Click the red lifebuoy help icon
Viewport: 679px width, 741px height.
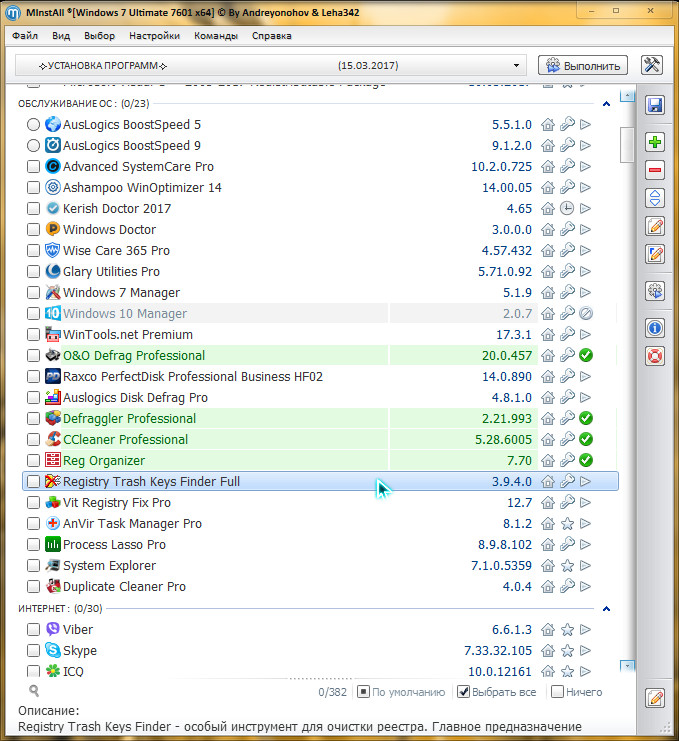point(654,356)
